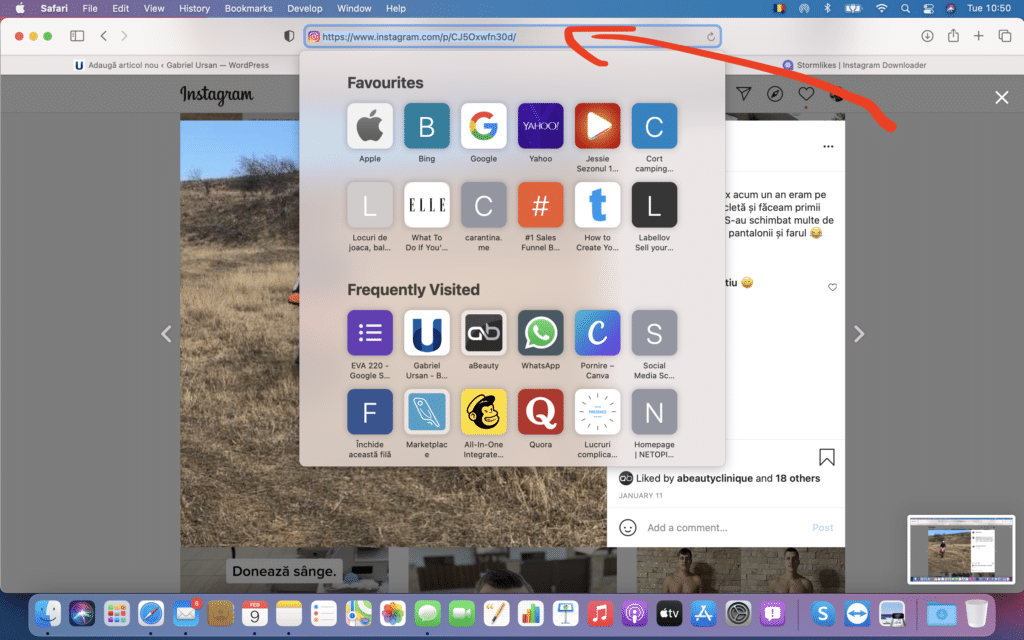Open Social Media Sc... frequently visited site

click(x=654, y=333)
